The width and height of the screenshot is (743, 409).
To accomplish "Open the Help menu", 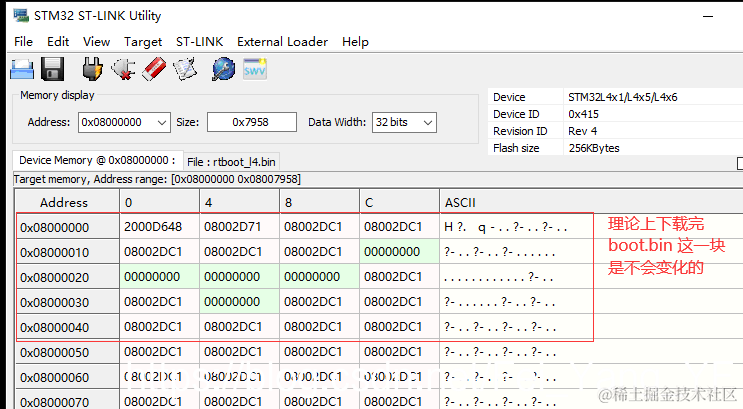I will 355,42.
